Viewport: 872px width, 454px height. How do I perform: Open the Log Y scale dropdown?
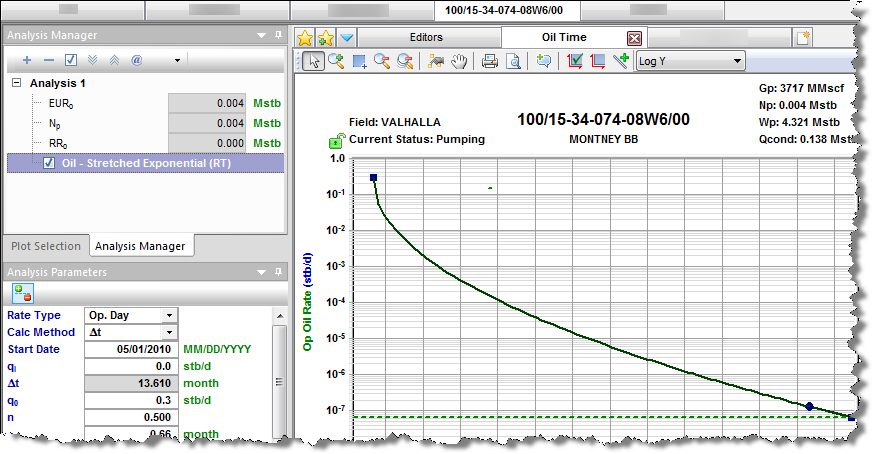[x=737, y=61]
